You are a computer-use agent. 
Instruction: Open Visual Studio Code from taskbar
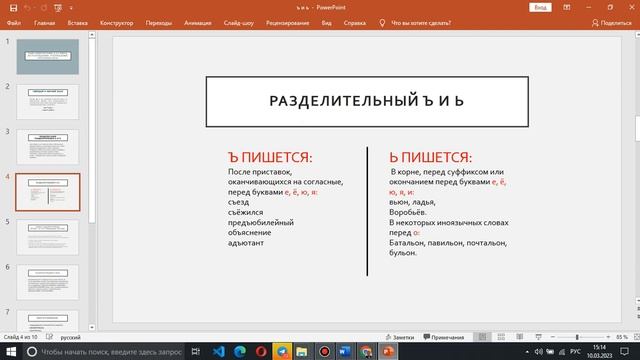coord(218,351)
